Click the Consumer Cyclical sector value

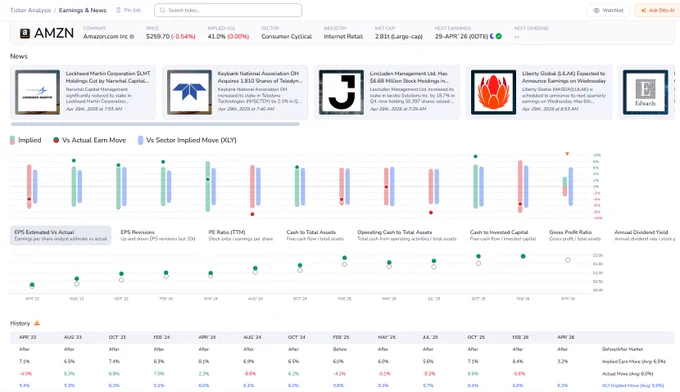tap(287, 36)
